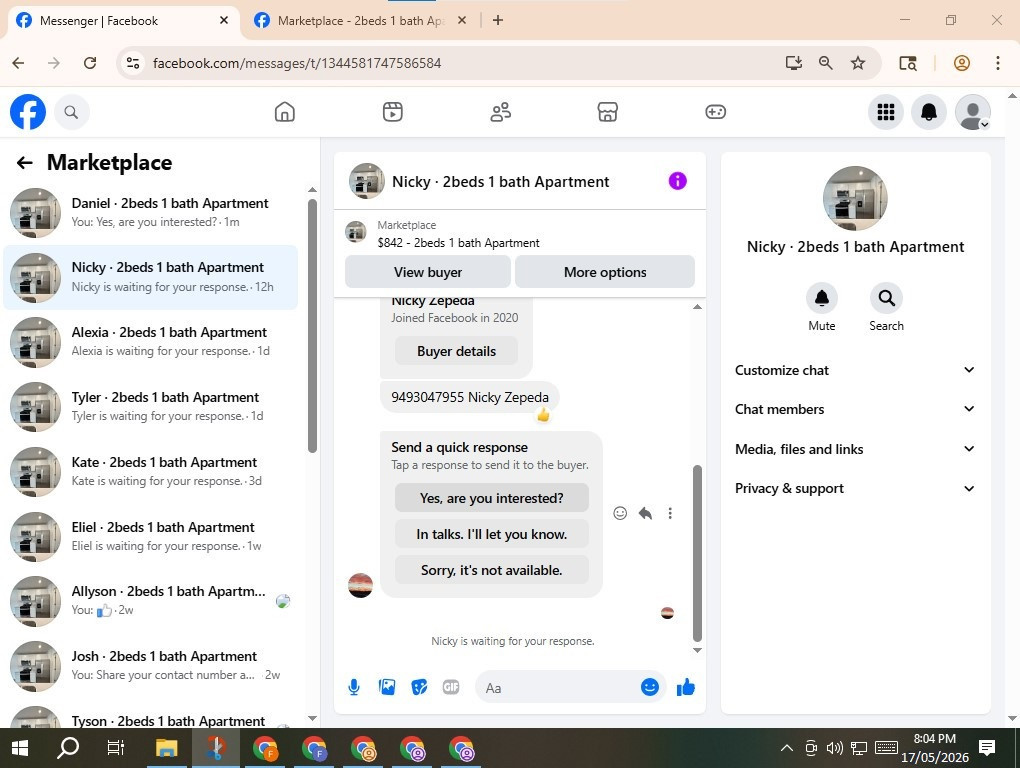Open the account profile avatar menu
This screenshot has width=1020, height=768.
coord(973,112)
